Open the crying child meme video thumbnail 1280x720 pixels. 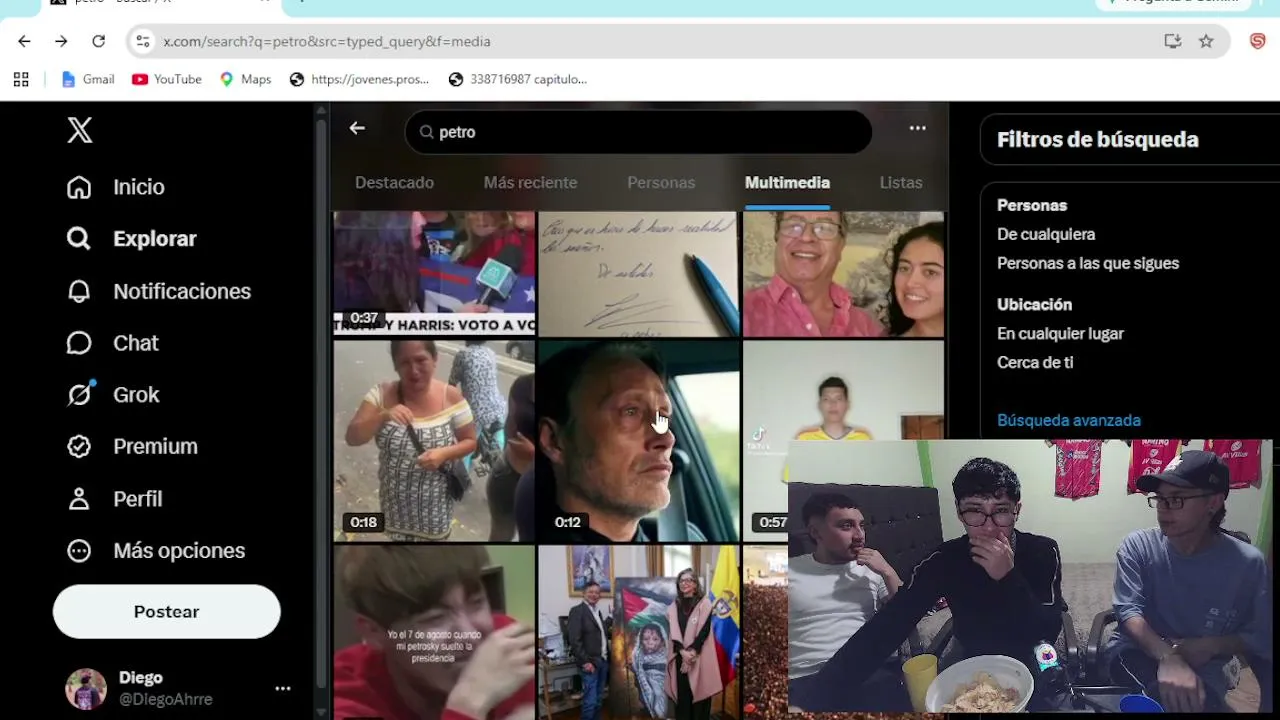point(434,632)
